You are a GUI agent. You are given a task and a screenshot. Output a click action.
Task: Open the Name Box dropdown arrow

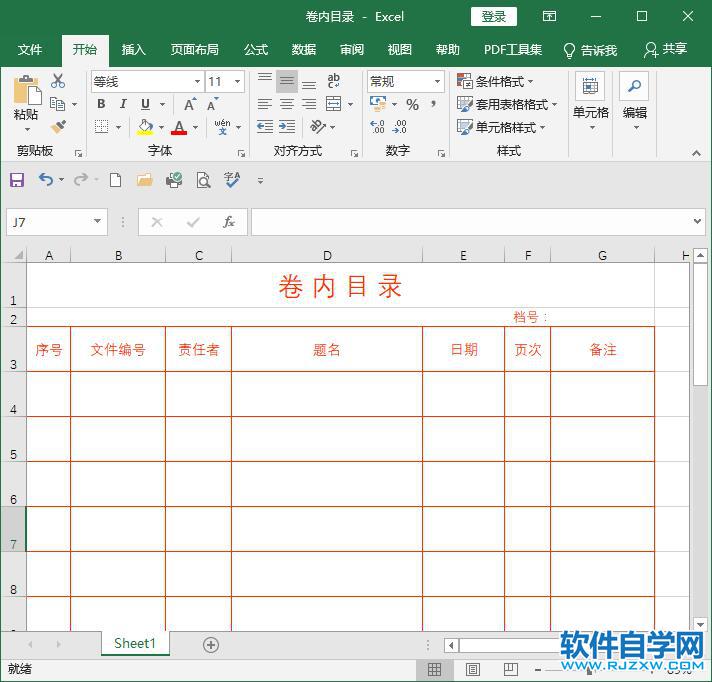(x=97, y=222)
